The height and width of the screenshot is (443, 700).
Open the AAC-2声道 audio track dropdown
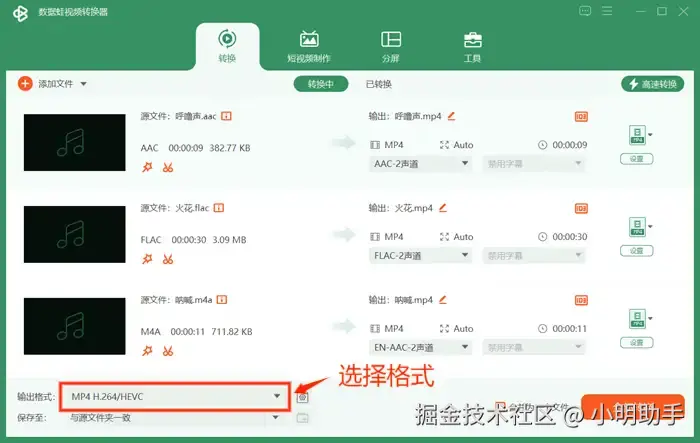pos(421,164)
